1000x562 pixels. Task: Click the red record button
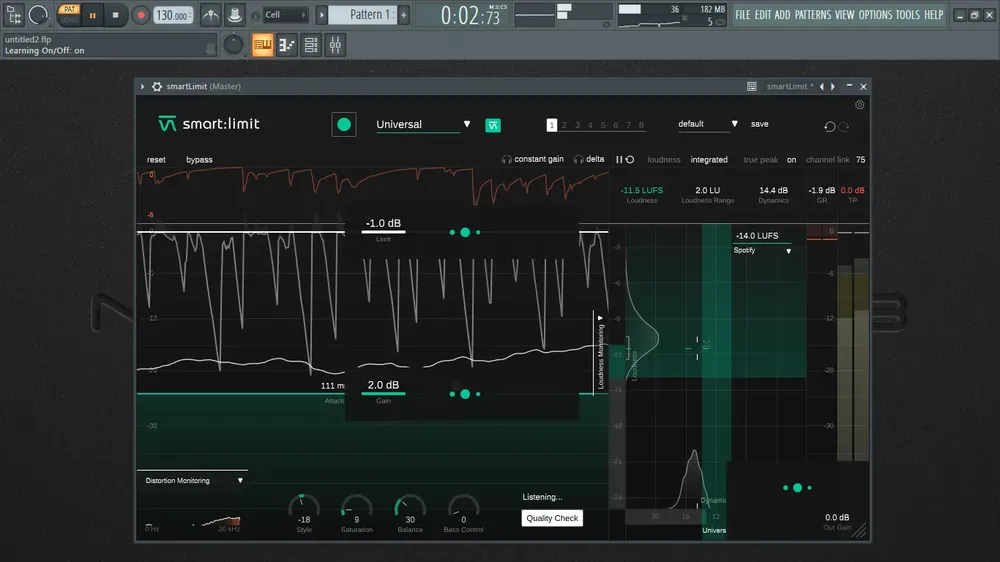[140, 15]
